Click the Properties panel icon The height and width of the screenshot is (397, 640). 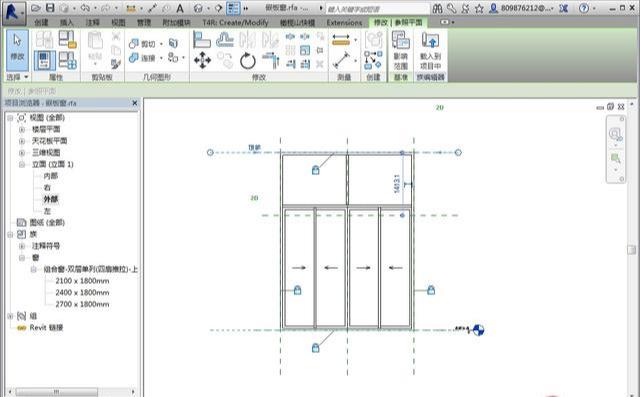click(44, 60)
